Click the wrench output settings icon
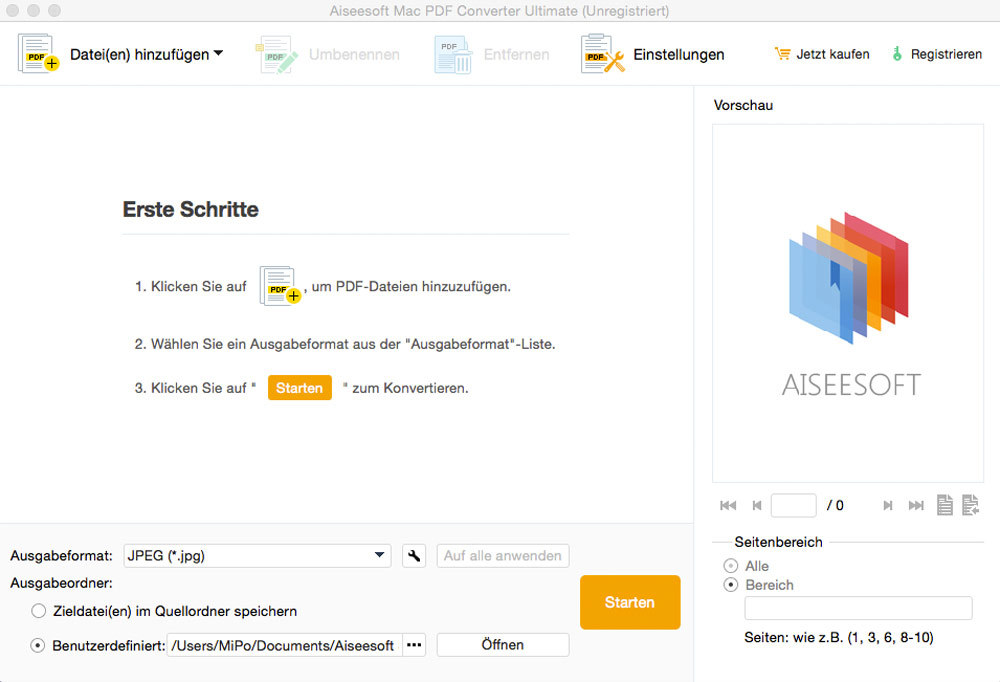This screenshot has width=1000, height=682. (x=414, y=556)
